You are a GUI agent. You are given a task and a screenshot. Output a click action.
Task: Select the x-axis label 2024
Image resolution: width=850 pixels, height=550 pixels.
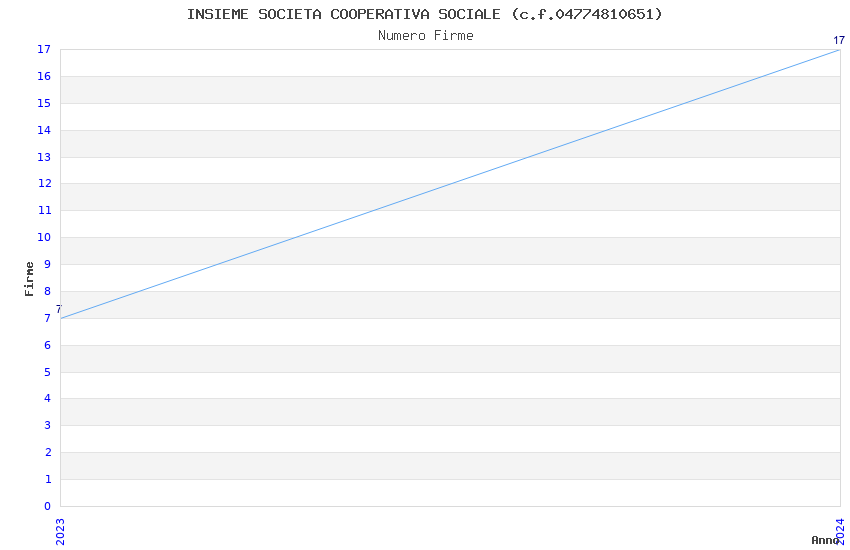(840, 531)
